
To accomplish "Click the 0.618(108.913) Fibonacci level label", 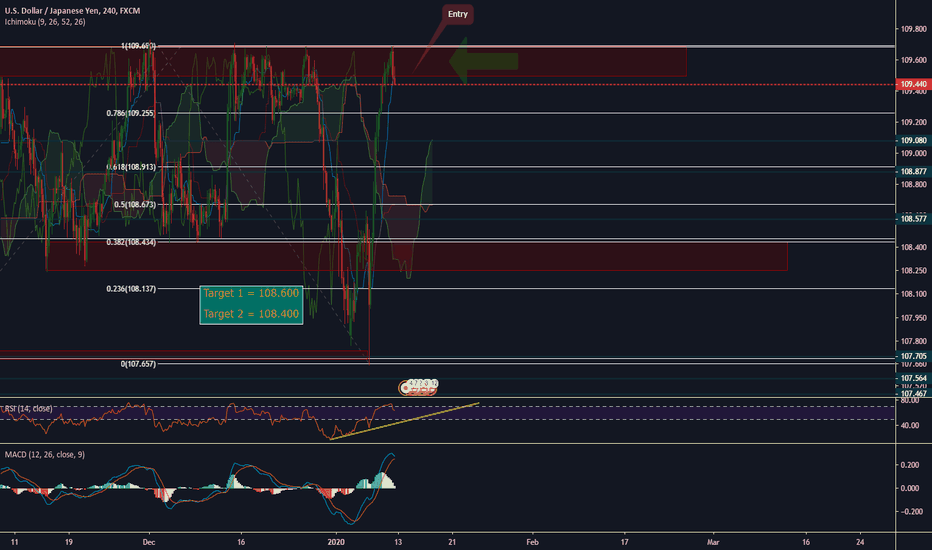I will [131, 166].
